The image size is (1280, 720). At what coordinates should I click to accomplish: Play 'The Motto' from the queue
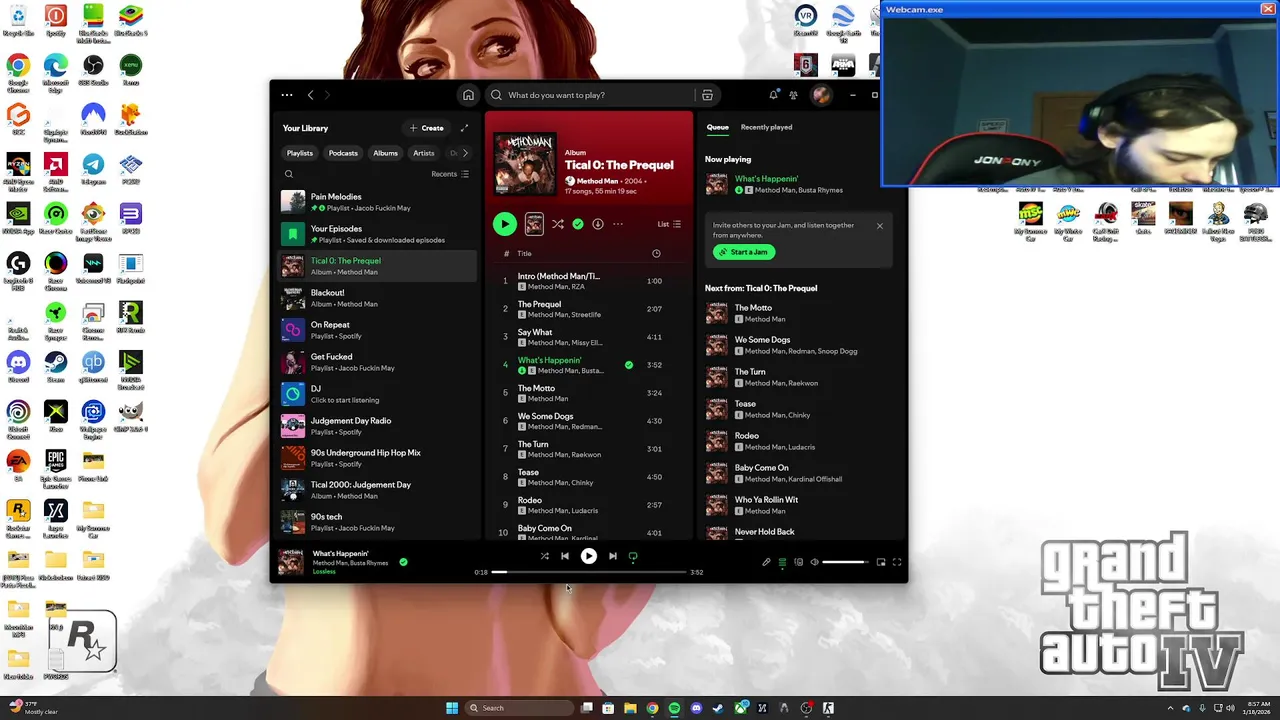coord(798,313)
